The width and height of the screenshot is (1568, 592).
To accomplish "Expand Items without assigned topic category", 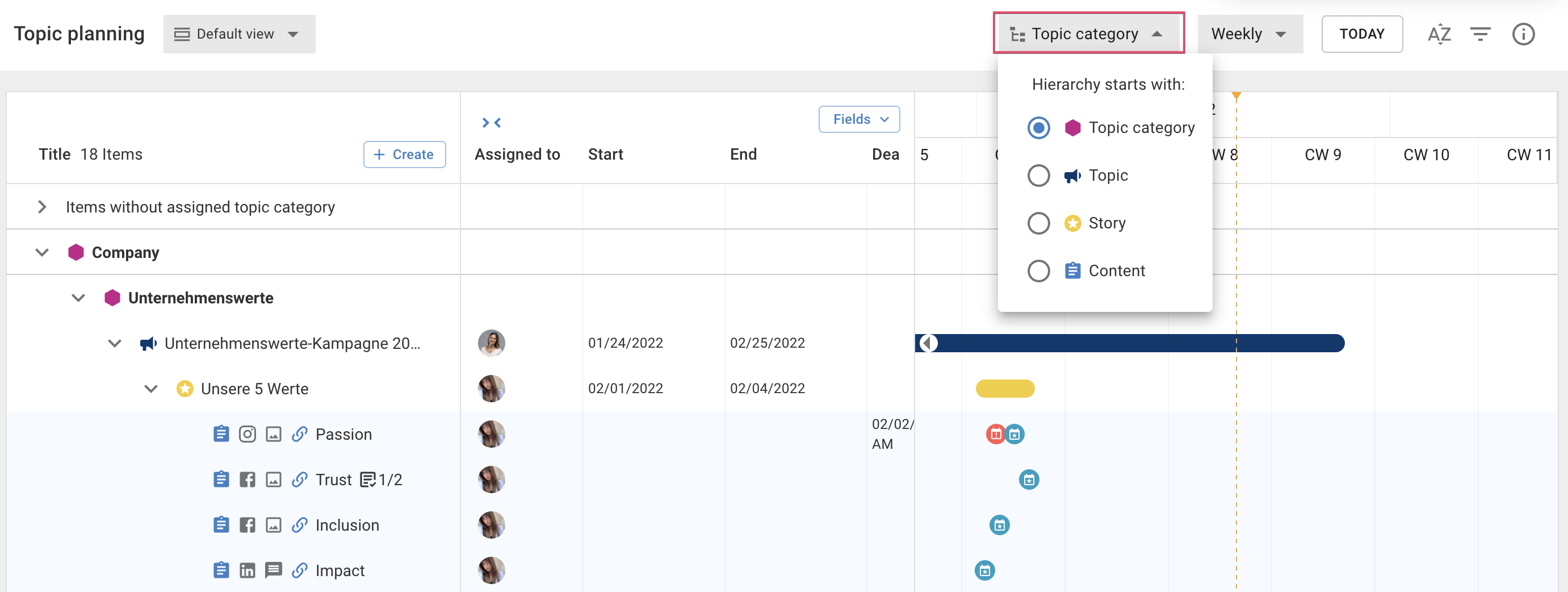I will pos(41,207).
